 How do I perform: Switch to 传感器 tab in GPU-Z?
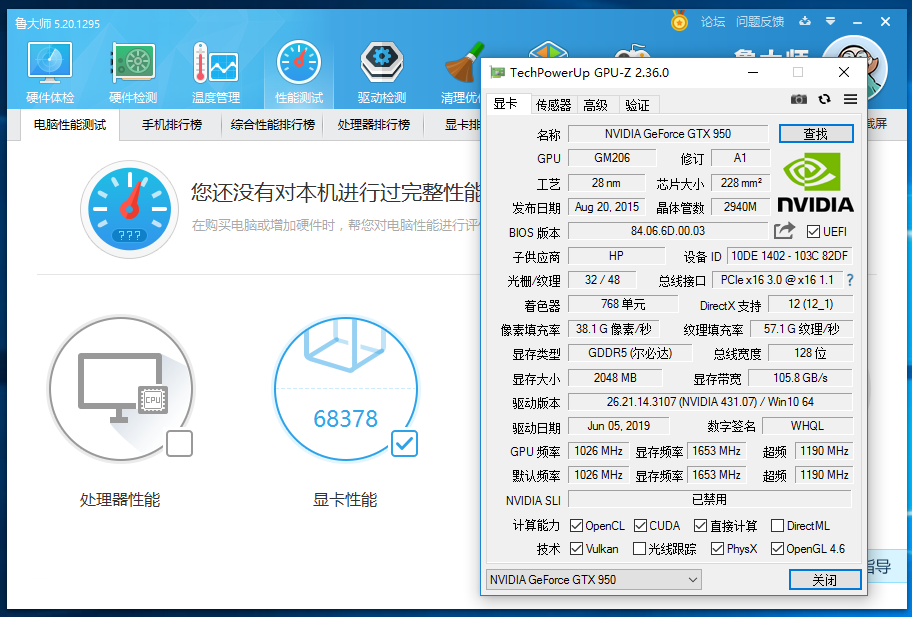tap(554, 105)
